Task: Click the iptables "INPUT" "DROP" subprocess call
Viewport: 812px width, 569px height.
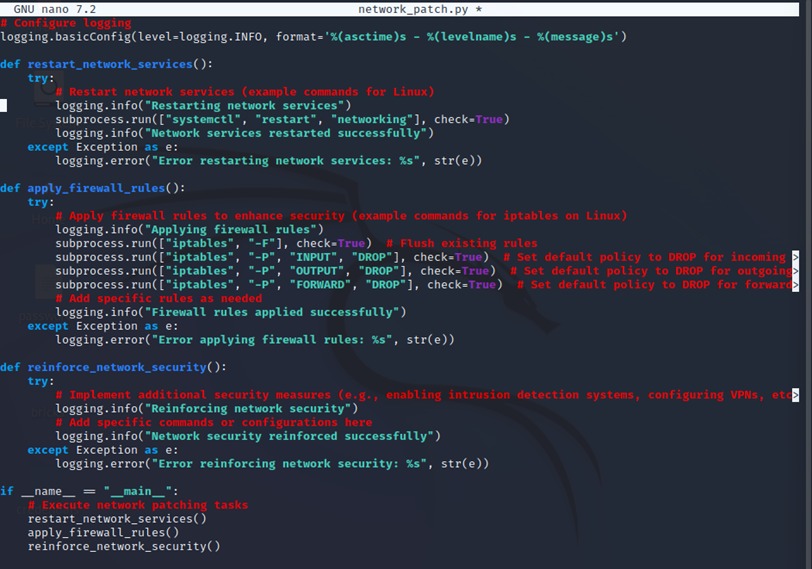Action: click(272, 257)
